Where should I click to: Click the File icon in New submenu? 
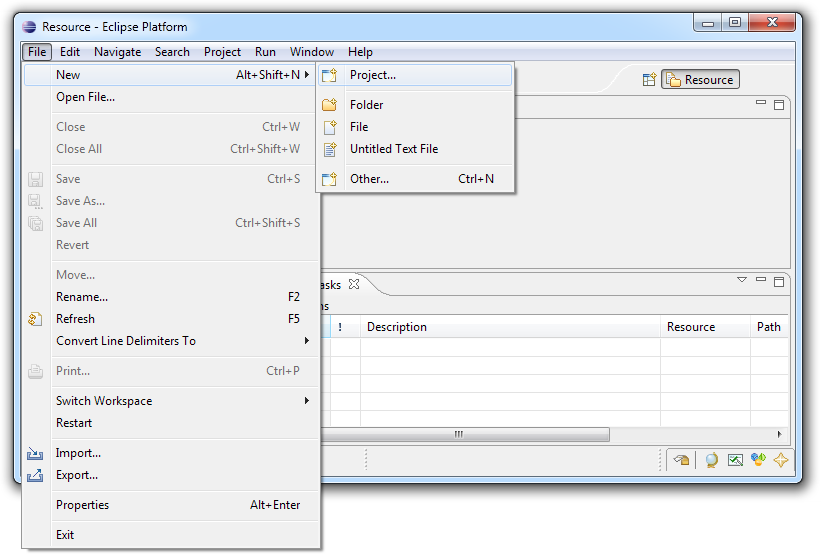click(330, 127)
